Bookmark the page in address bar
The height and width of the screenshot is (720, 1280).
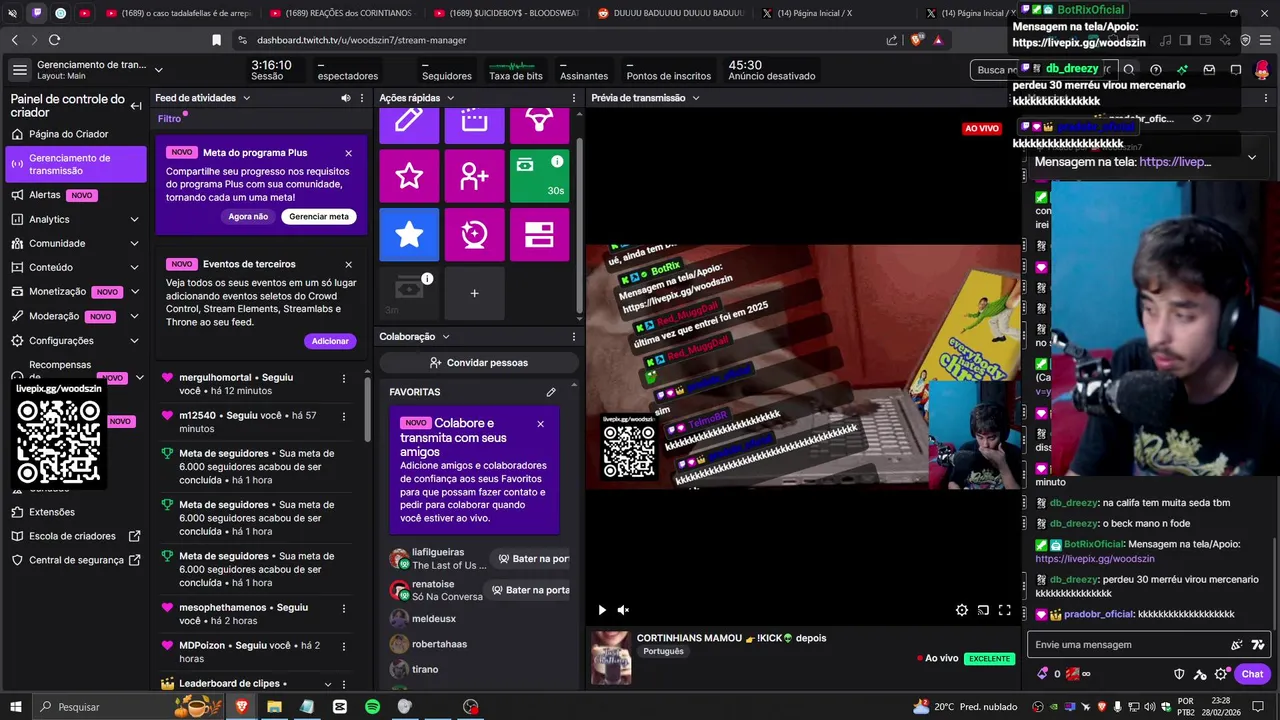(216, 40)
